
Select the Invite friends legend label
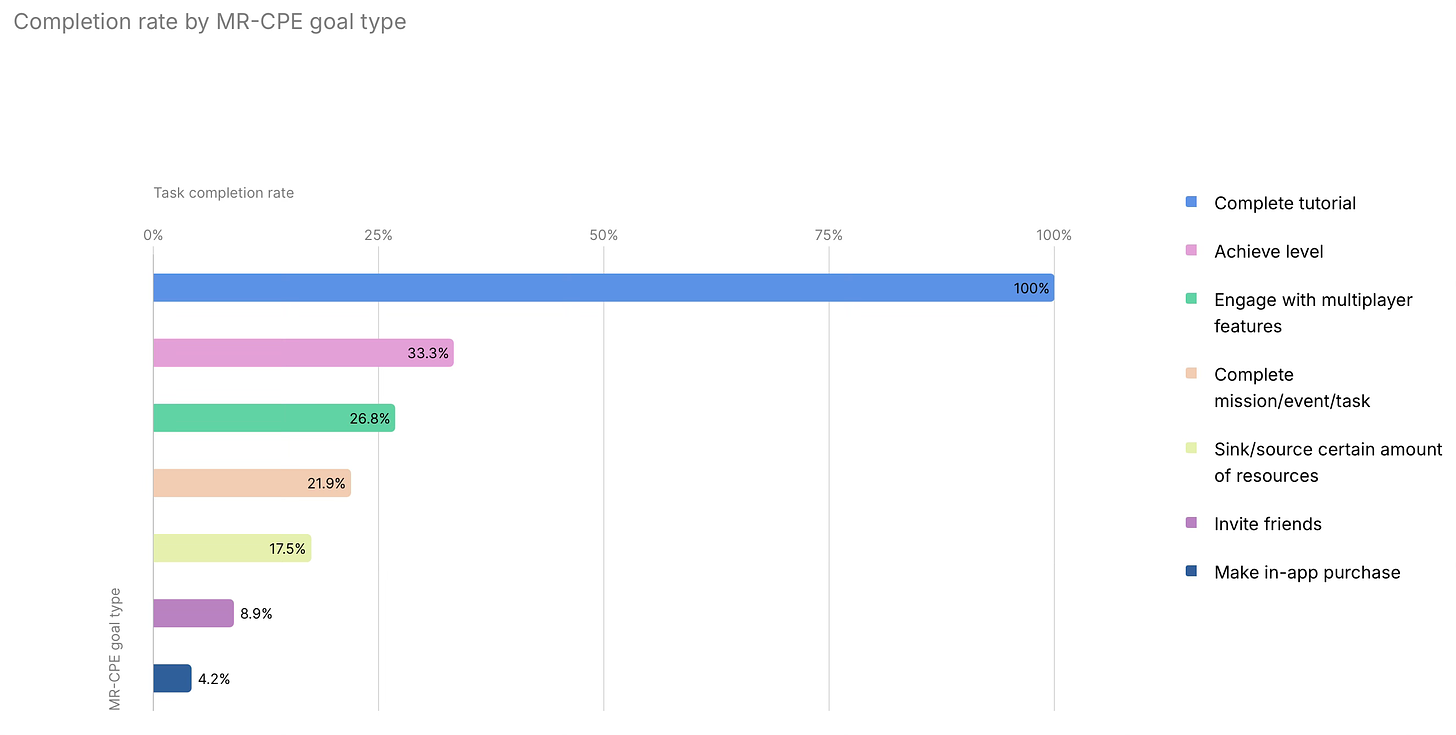(1267, 524)
